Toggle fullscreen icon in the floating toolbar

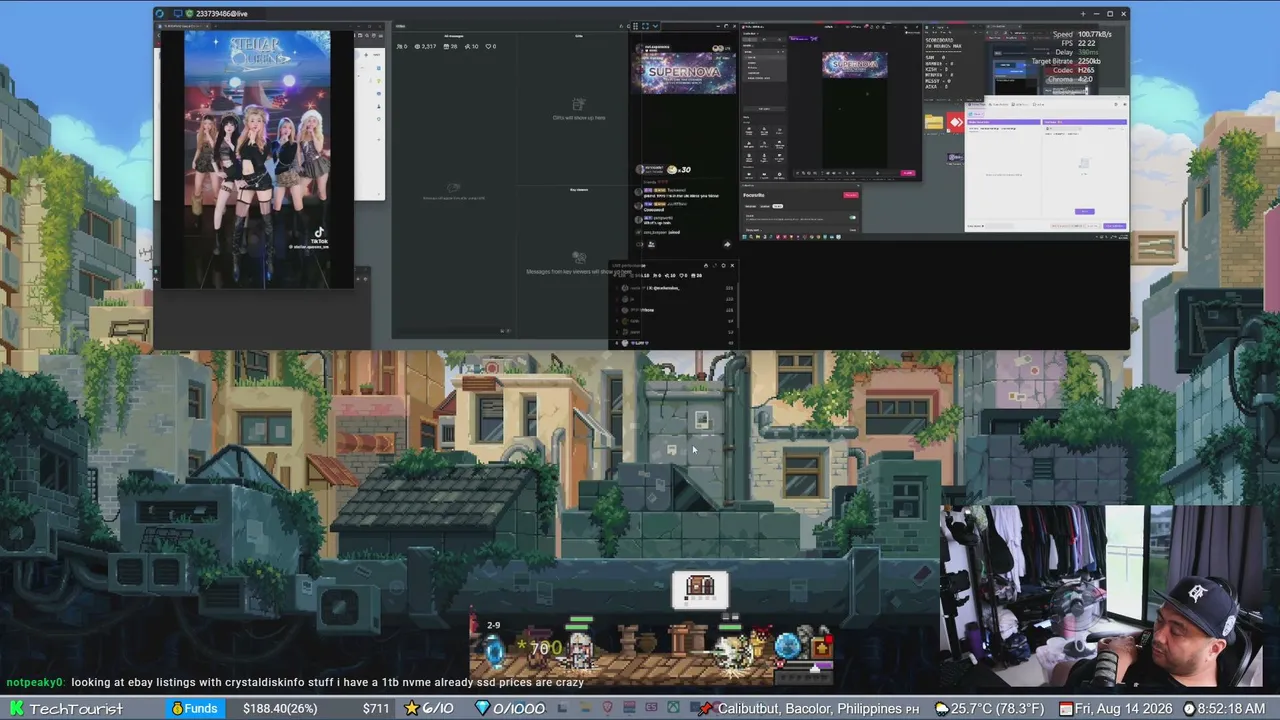[x=646, y=26]
